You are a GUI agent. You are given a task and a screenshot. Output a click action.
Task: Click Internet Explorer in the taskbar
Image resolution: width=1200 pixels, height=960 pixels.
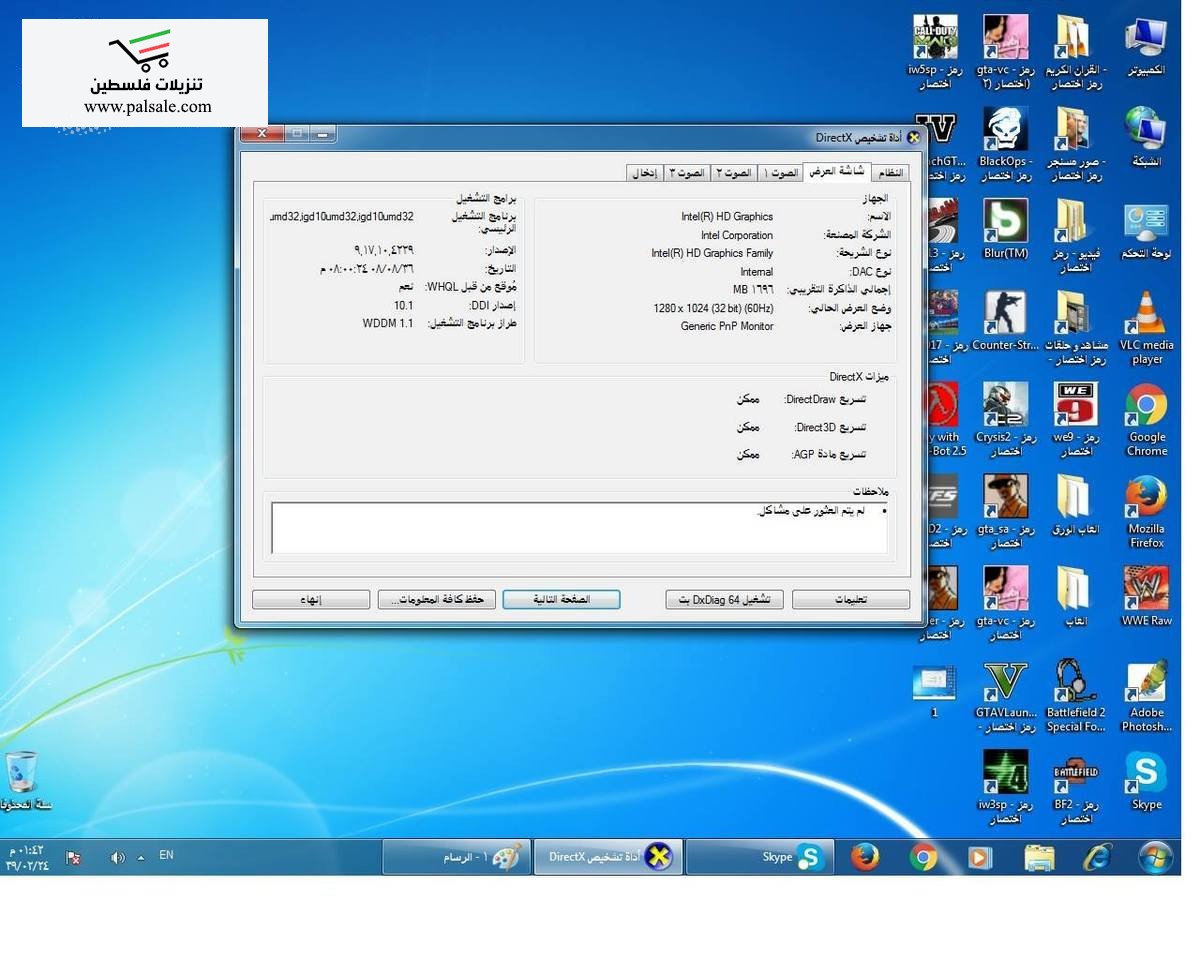1097,857
